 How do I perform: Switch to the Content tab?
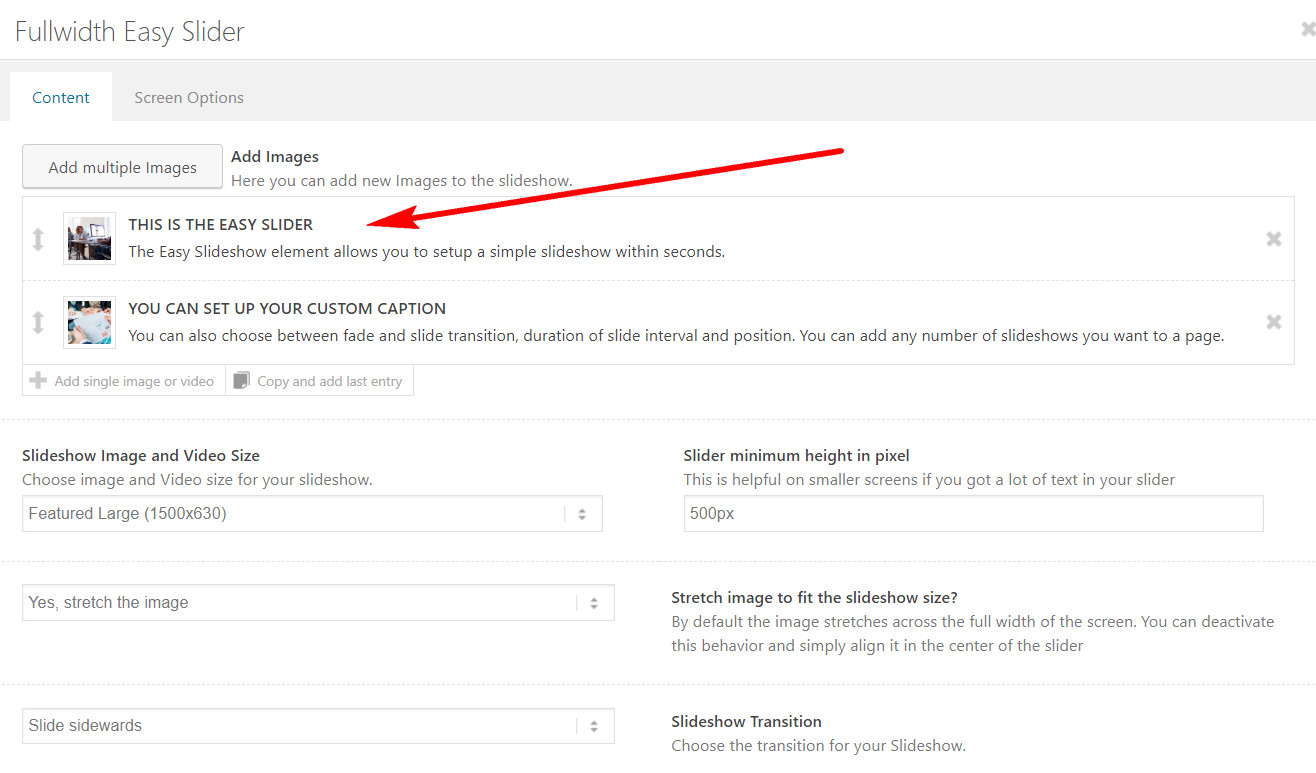[x=61, y=97]
